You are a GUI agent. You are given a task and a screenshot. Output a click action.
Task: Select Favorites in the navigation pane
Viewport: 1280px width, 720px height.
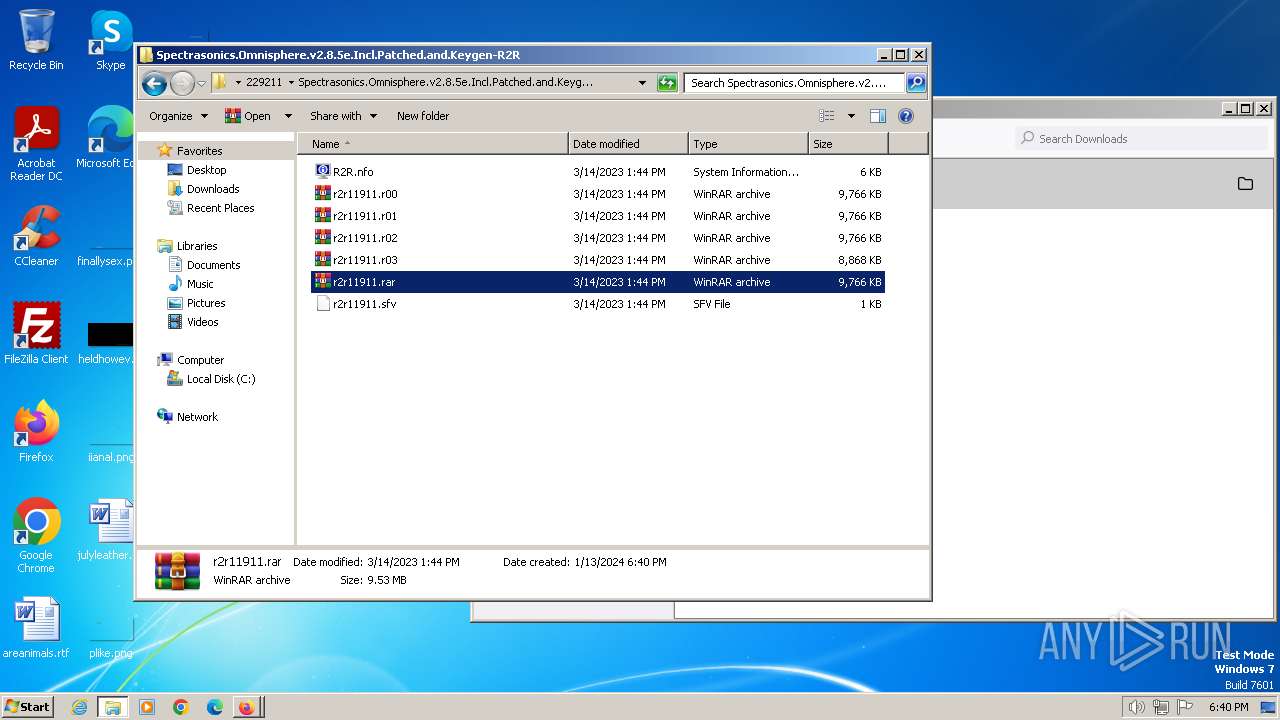pyautogui.click(x=199, y=151)
